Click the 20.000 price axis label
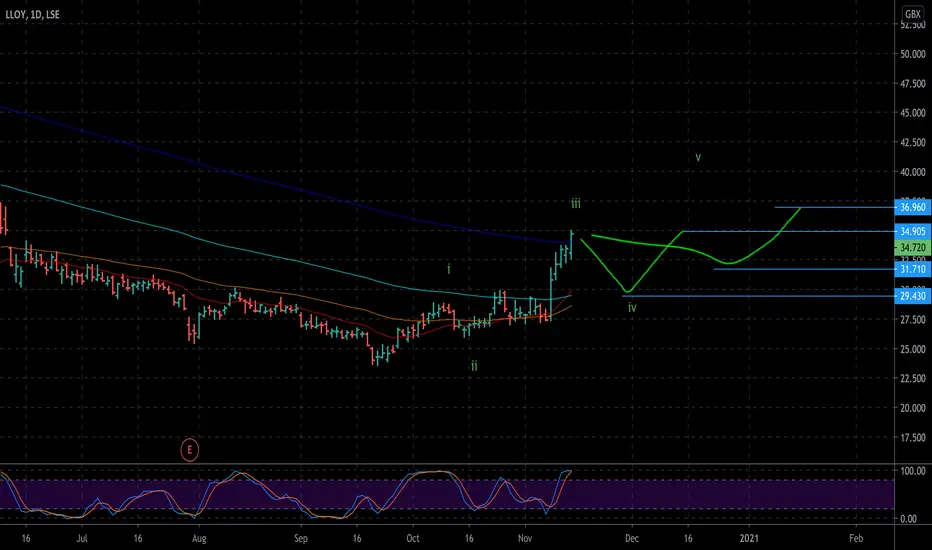This screenshot has width=932, height=550. coord(913,408)
